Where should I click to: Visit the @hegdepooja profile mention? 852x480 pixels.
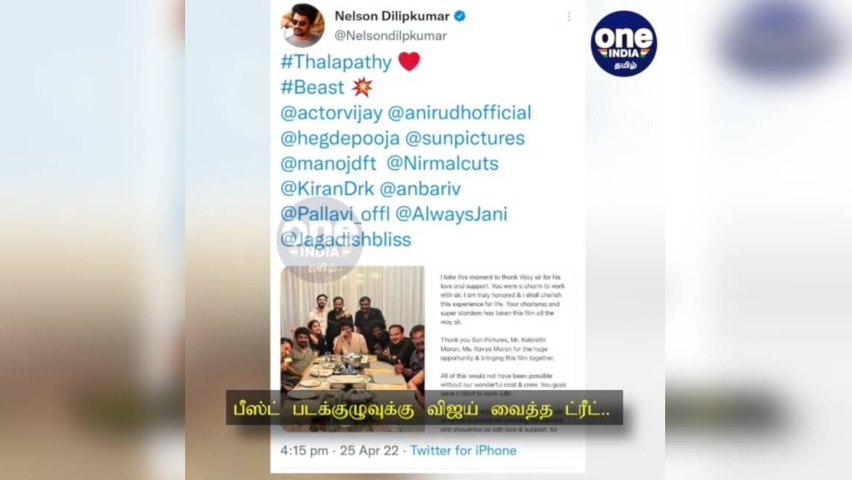tap(340, 139)
